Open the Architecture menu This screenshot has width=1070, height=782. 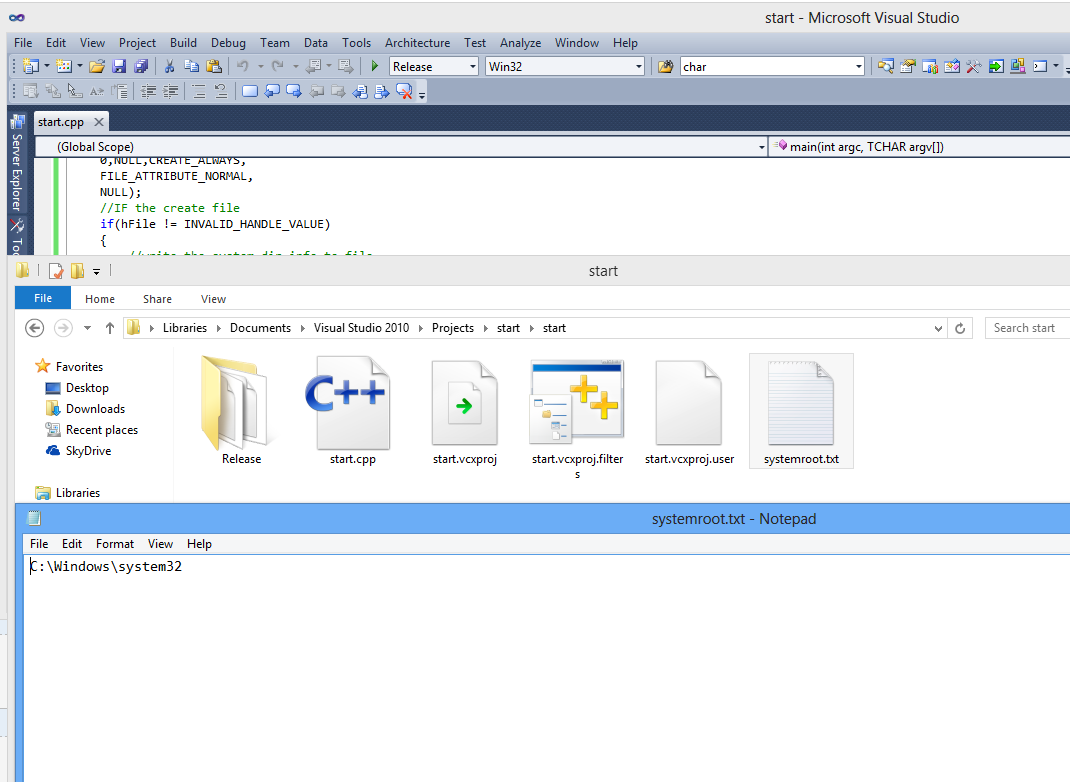pyautogui.click(x=418, y=43)
